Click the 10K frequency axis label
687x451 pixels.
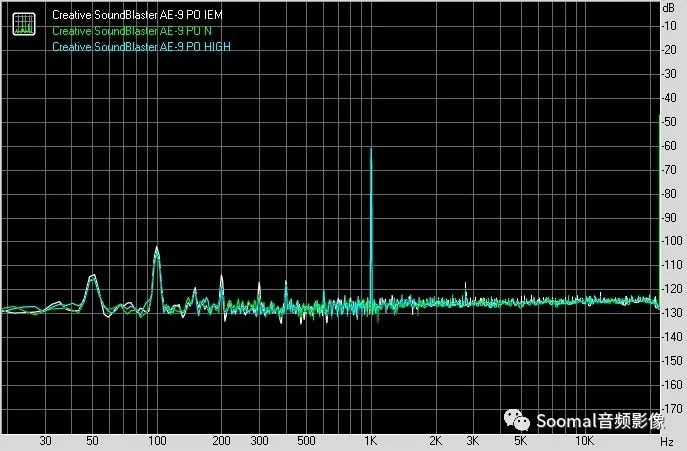[586, 440]
